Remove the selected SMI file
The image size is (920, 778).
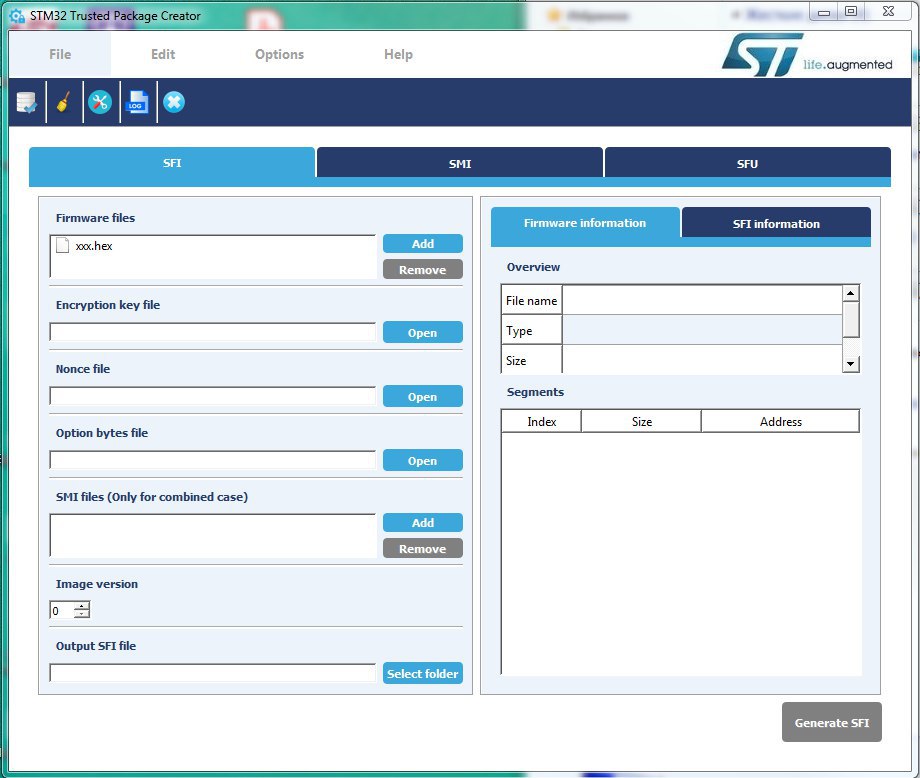point(422,548)
